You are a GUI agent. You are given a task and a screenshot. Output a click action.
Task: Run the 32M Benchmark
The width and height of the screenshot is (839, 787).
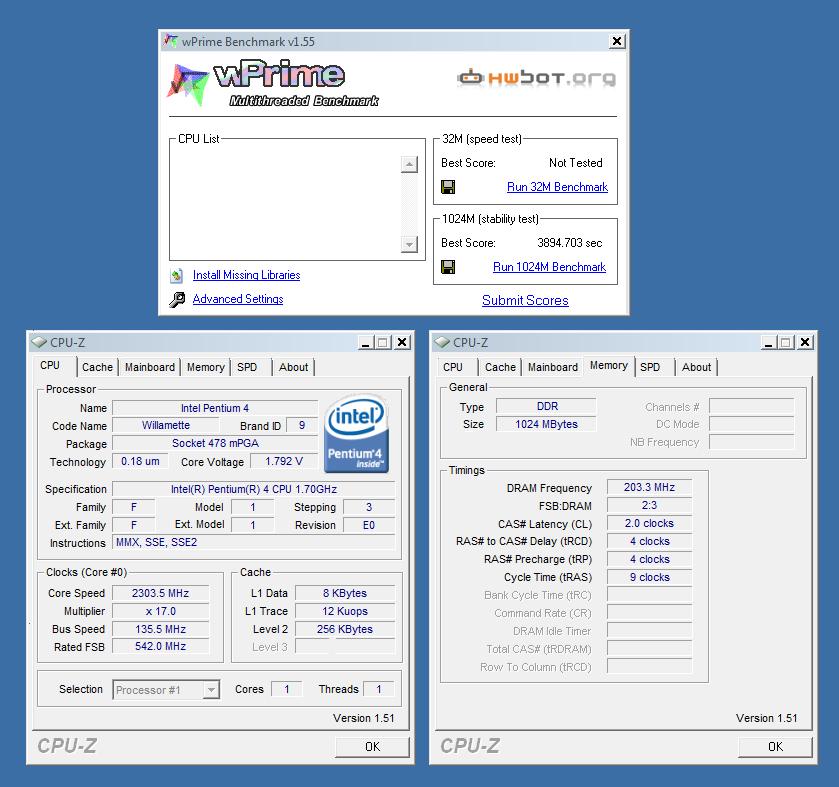click(557, 187)
